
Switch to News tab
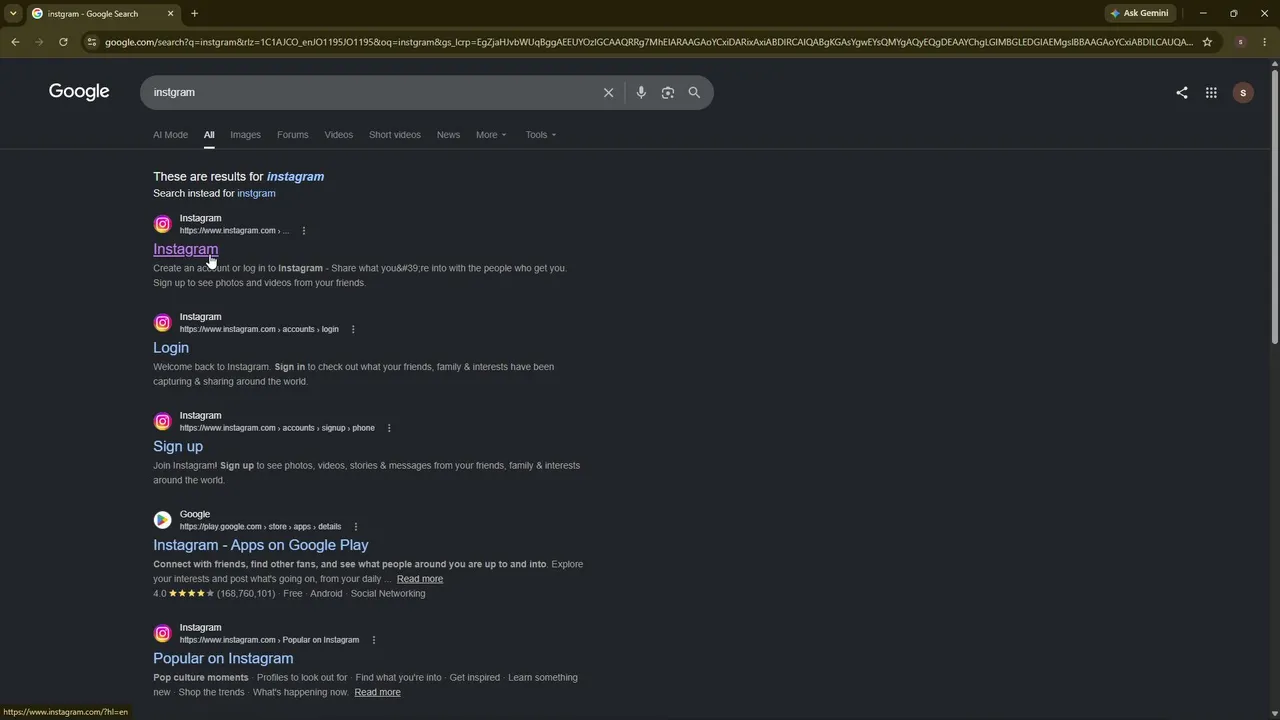click(x=448, y=135)
